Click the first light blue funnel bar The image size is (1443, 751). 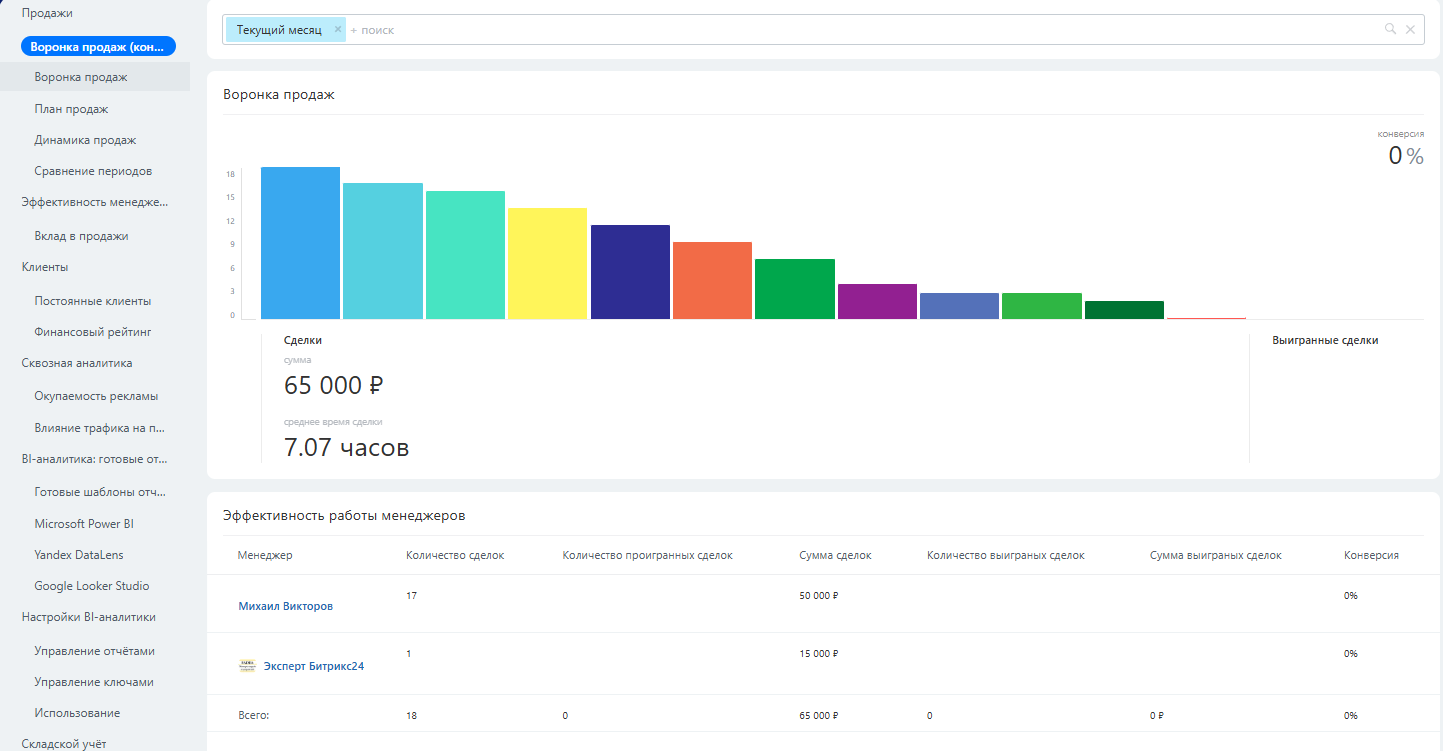click(x=300, y=243)
